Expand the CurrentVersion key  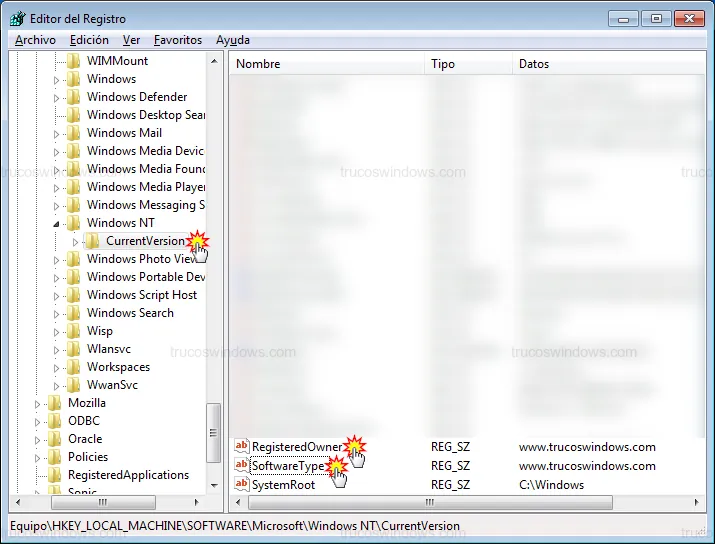(x=75, y=241)
